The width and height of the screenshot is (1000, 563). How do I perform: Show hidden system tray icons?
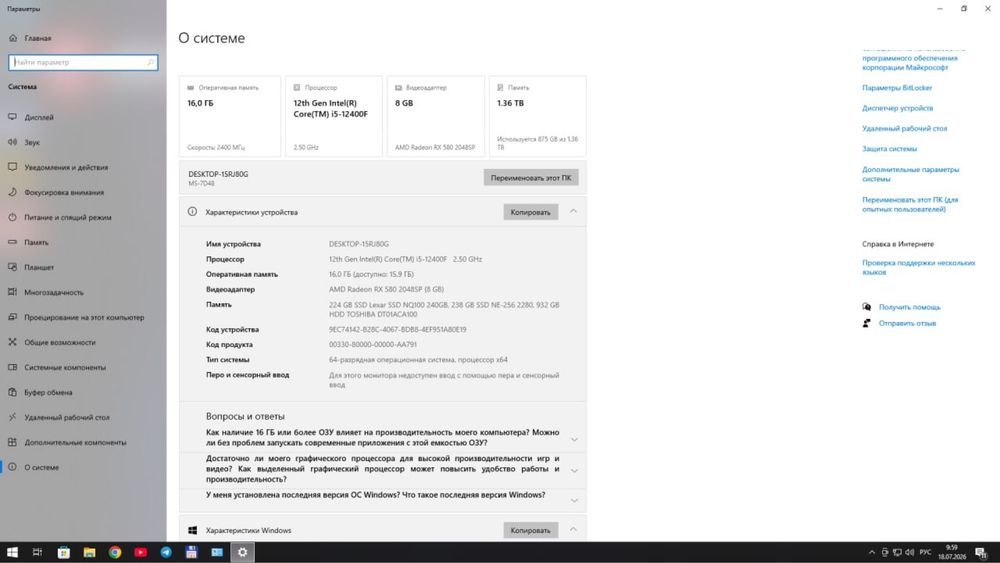pos(872,552)
